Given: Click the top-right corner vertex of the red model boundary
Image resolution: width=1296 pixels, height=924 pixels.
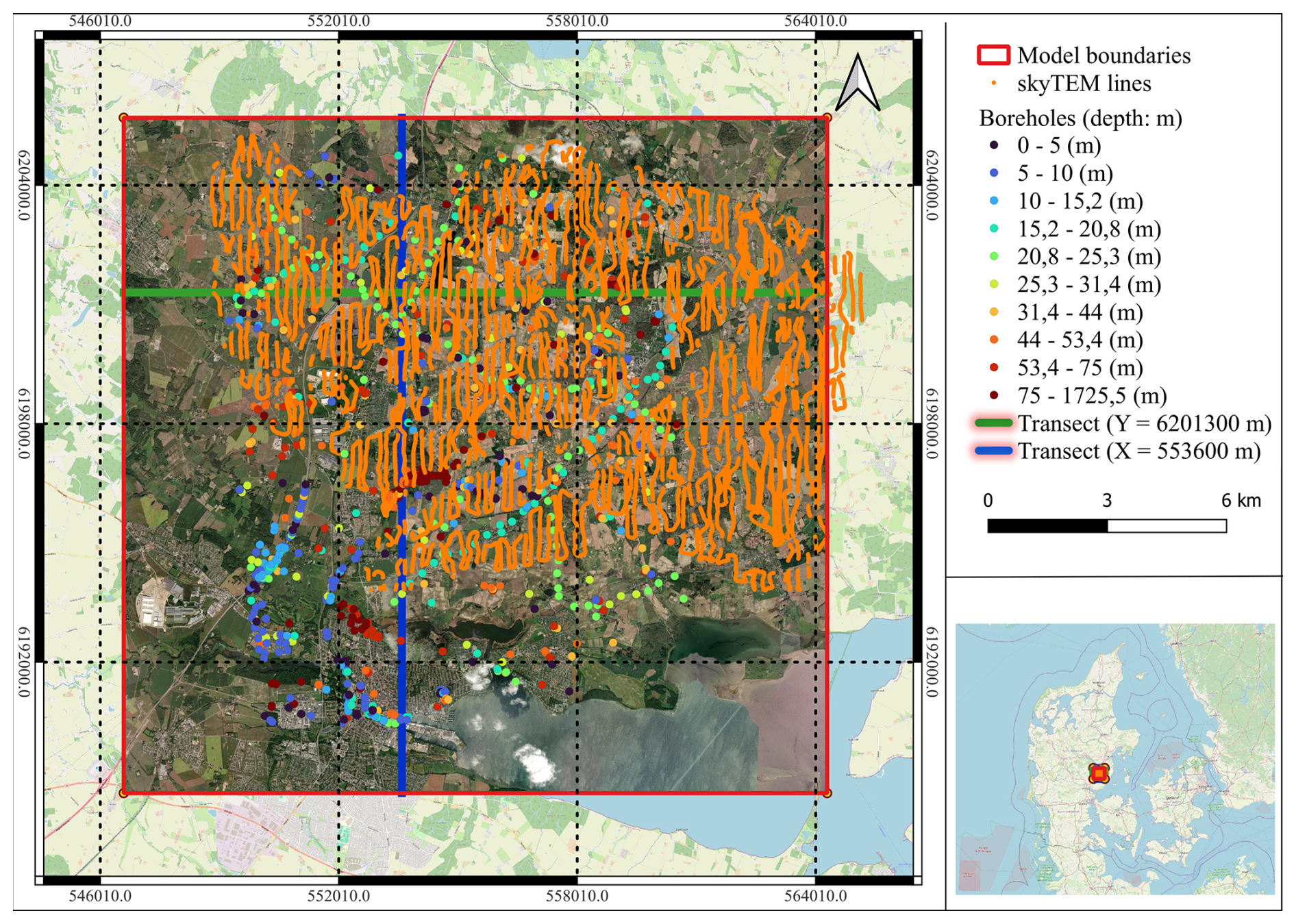Looking at the screenshot, I should pos(827,118).
